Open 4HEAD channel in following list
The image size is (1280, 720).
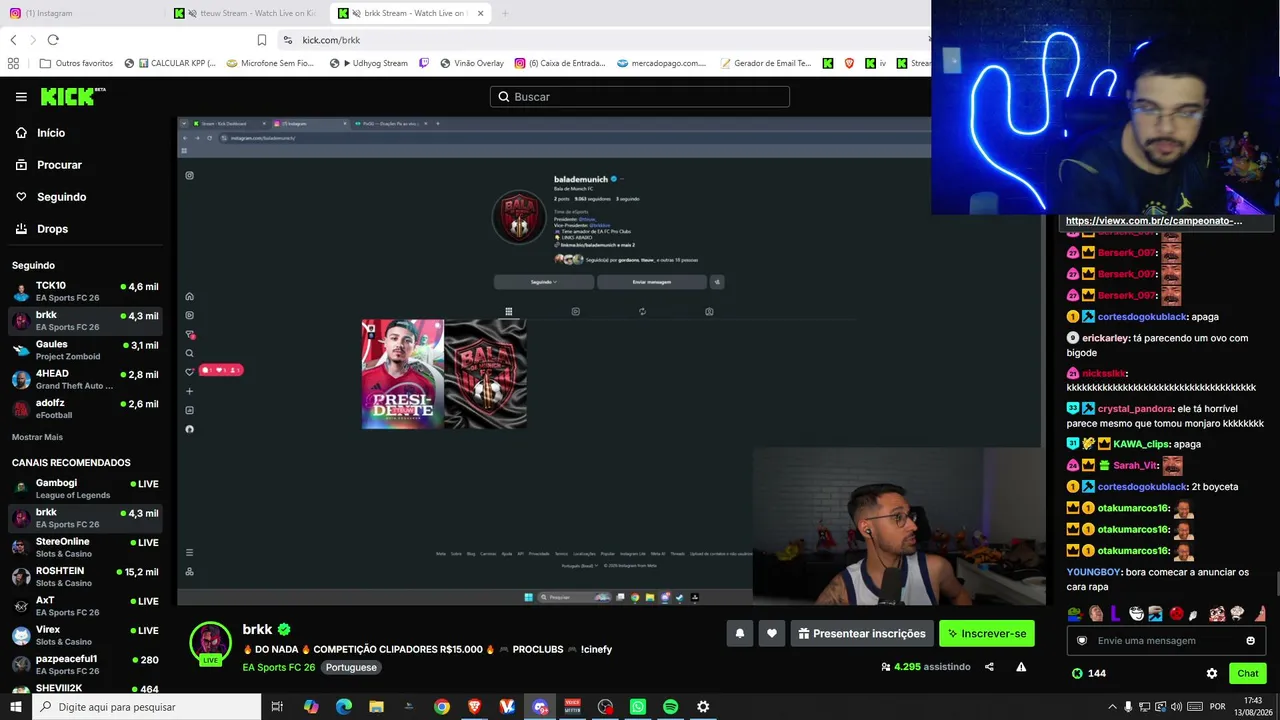(85, 379)
